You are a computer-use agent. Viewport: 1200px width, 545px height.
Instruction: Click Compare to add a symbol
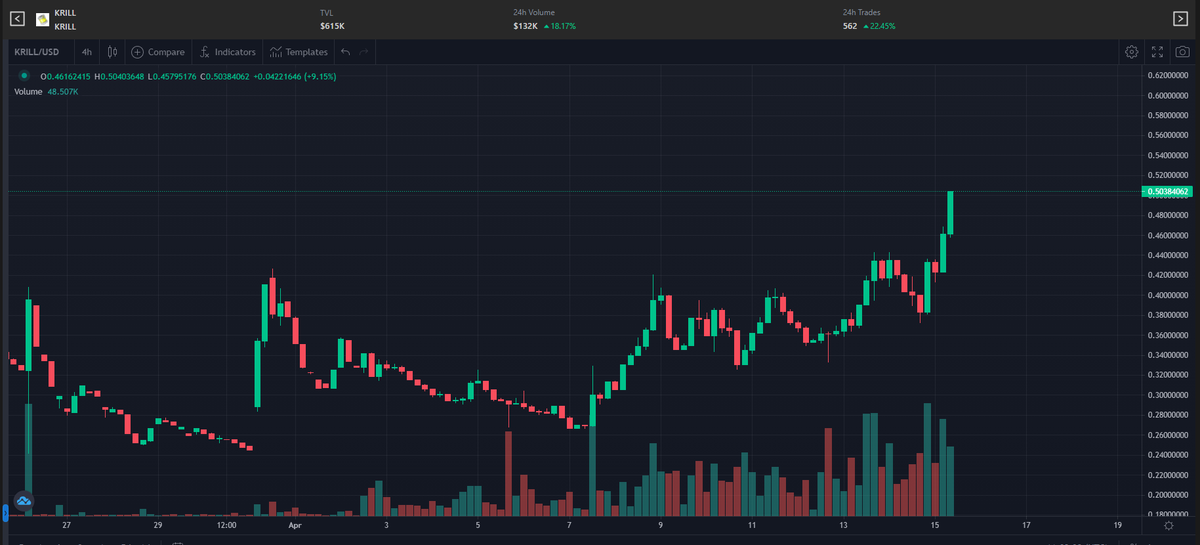point(158,52)
